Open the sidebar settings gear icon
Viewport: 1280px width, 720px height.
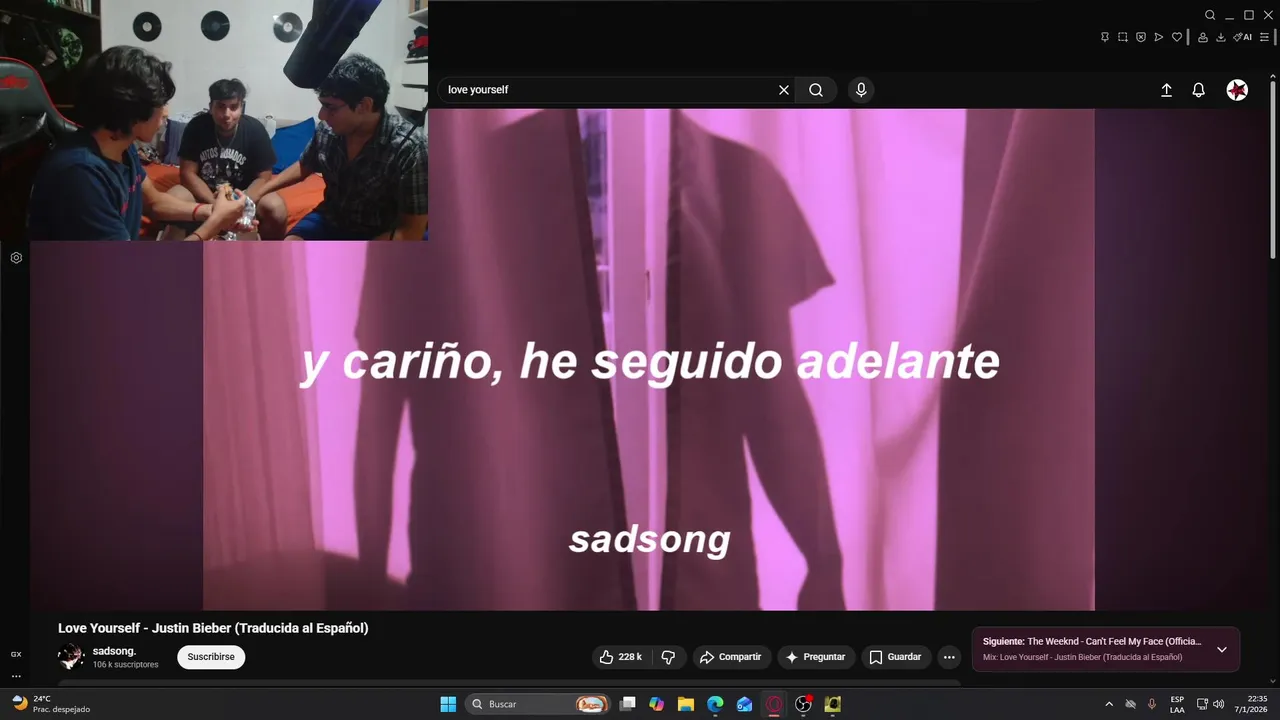(x=16, y=258)
